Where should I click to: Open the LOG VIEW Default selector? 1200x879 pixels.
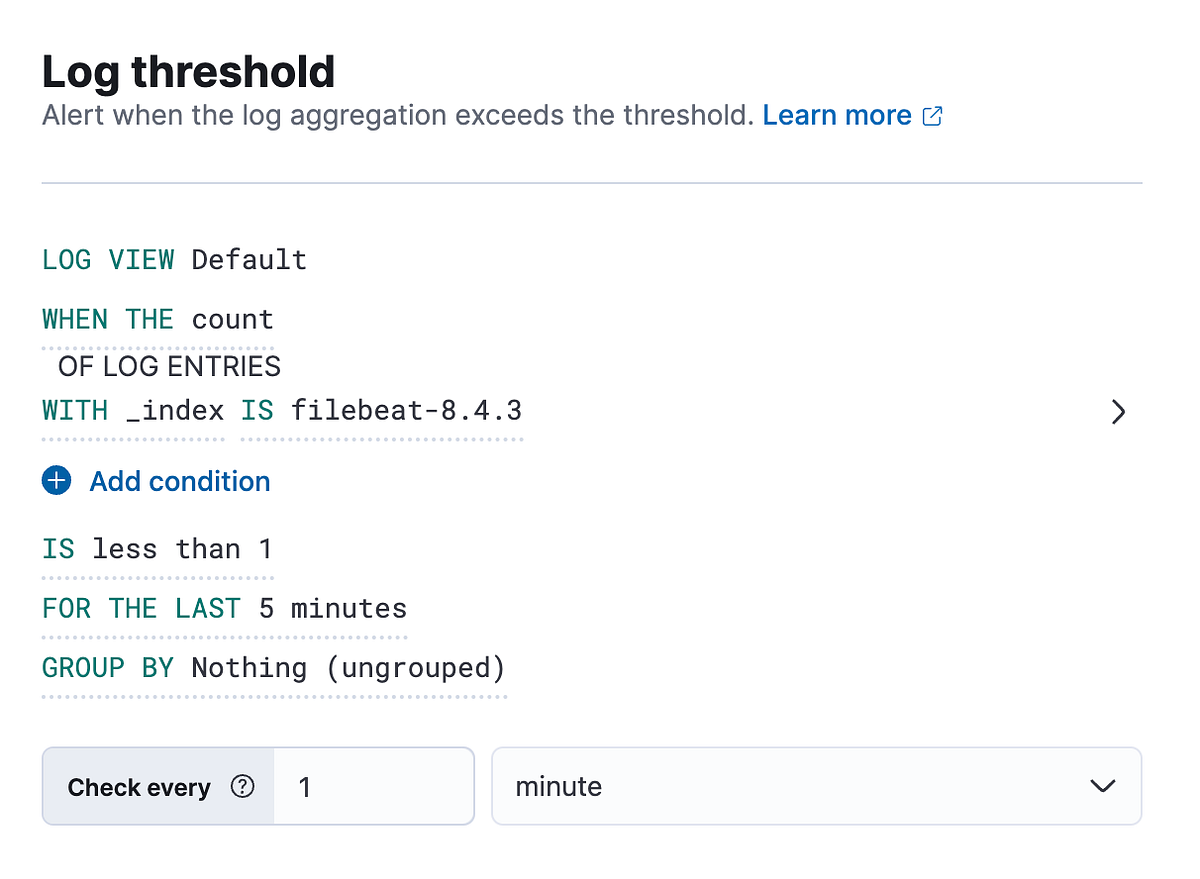point(248,259)
